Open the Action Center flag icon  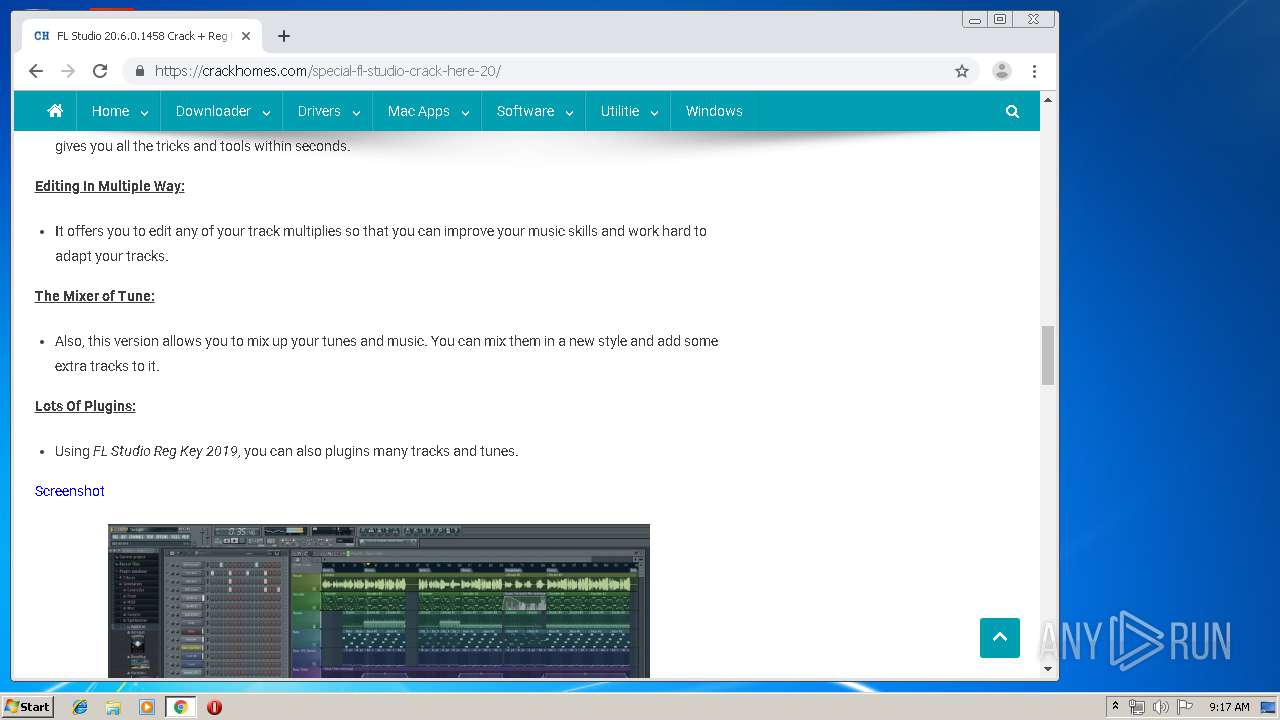tap(1185, 707)
